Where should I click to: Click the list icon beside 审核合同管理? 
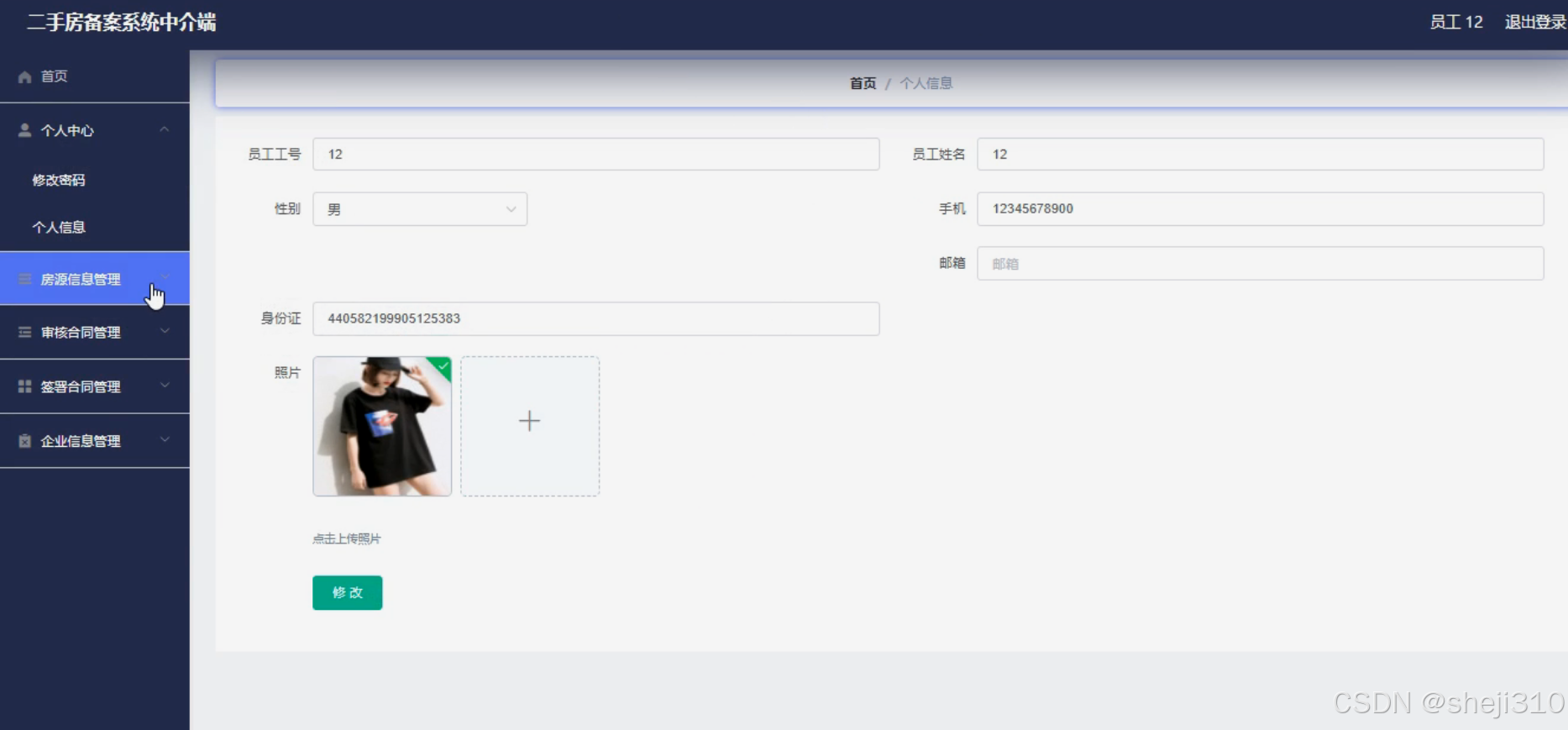pyautogui.click(x=25, y=332)
